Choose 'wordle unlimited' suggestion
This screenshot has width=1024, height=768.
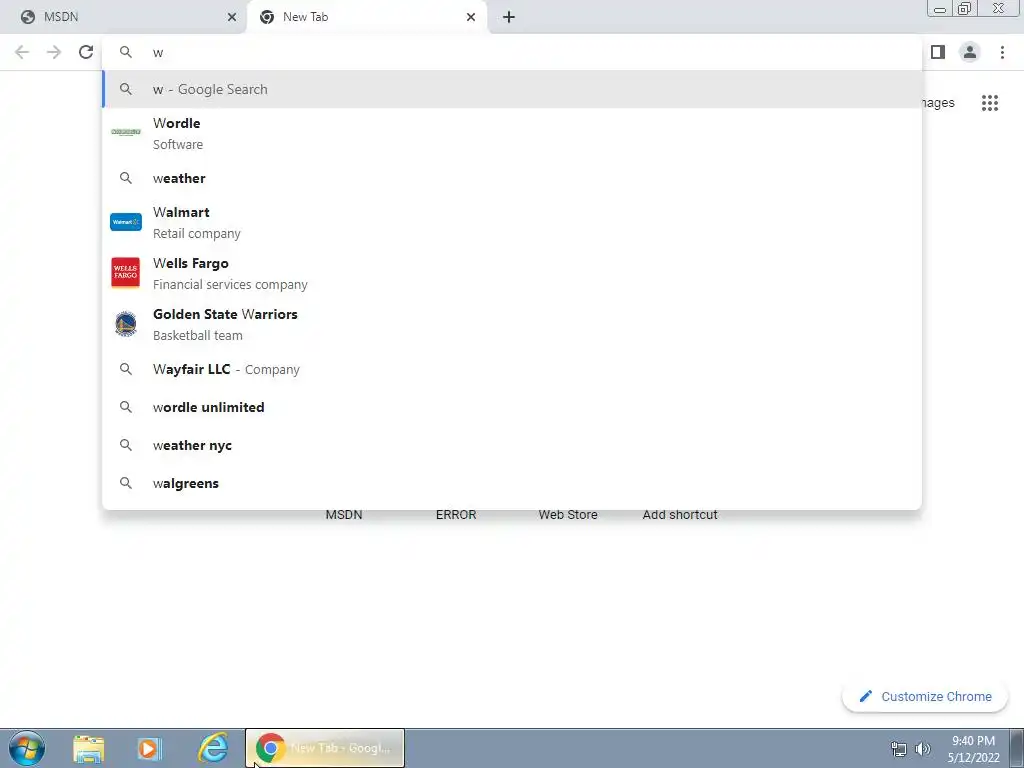512,408
